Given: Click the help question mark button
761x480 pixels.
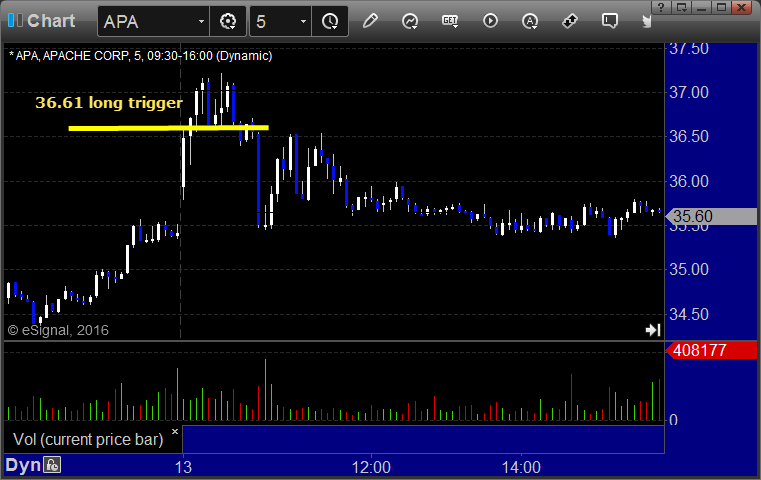Looking at the screenshot, I should (661, 7).
